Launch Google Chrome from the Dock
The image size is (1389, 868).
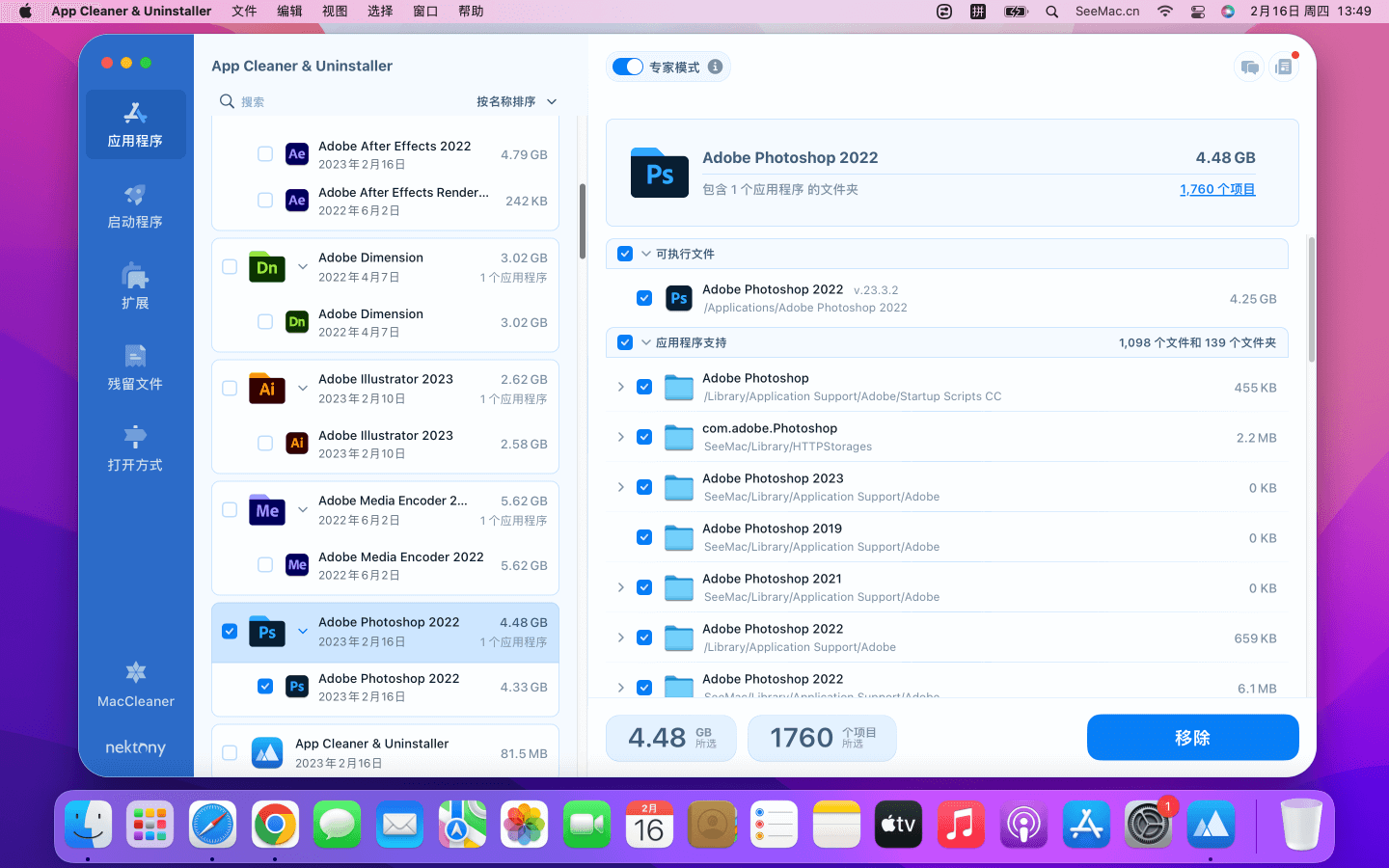(x=275, y=825)
